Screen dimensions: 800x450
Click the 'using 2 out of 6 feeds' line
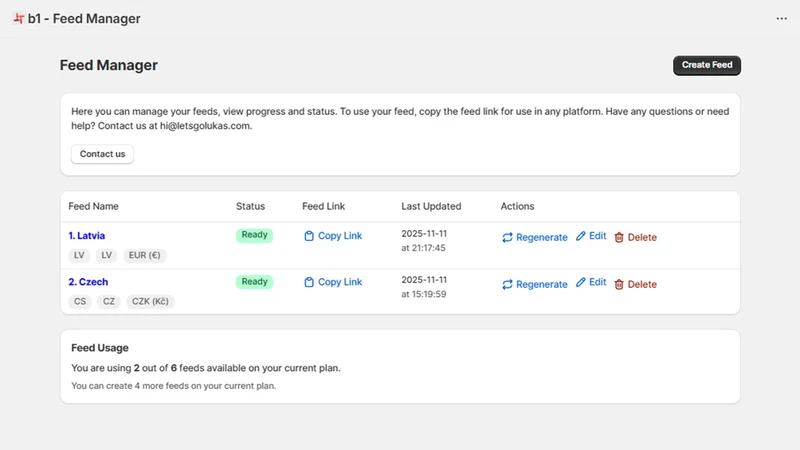click(206, 368)
